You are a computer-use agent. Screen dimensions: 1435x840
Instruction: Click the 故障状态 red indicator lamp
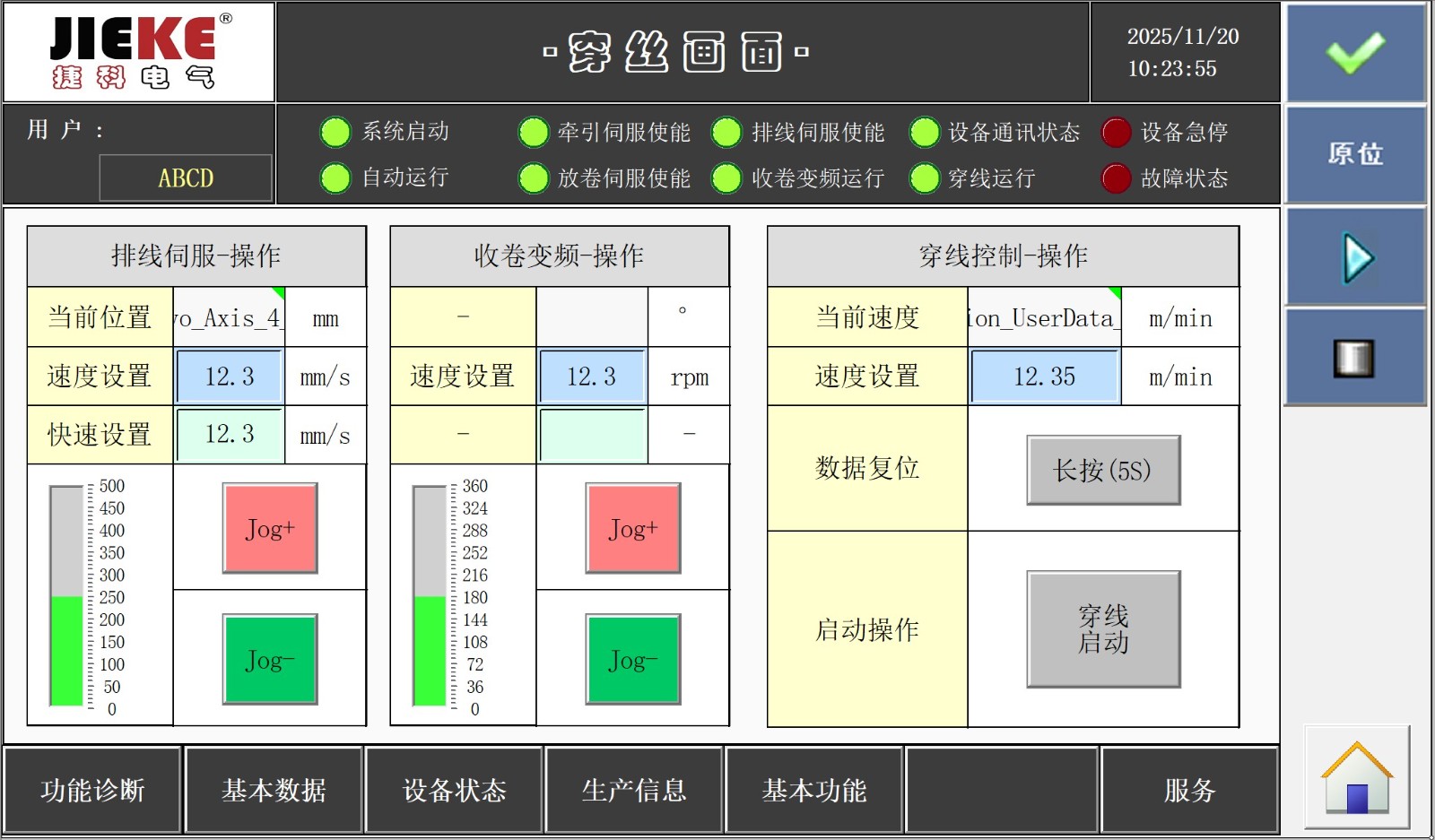(1116, 178)
